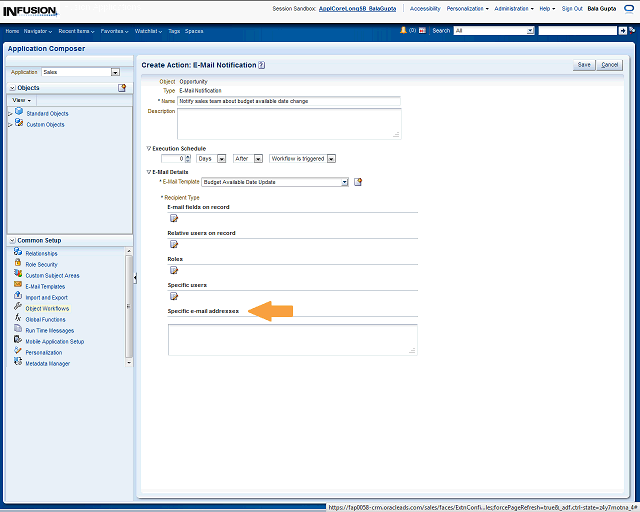The image size is (640, 512).
Task: Collapse the E-Mail Details section
Action: [x=149, y=172]
